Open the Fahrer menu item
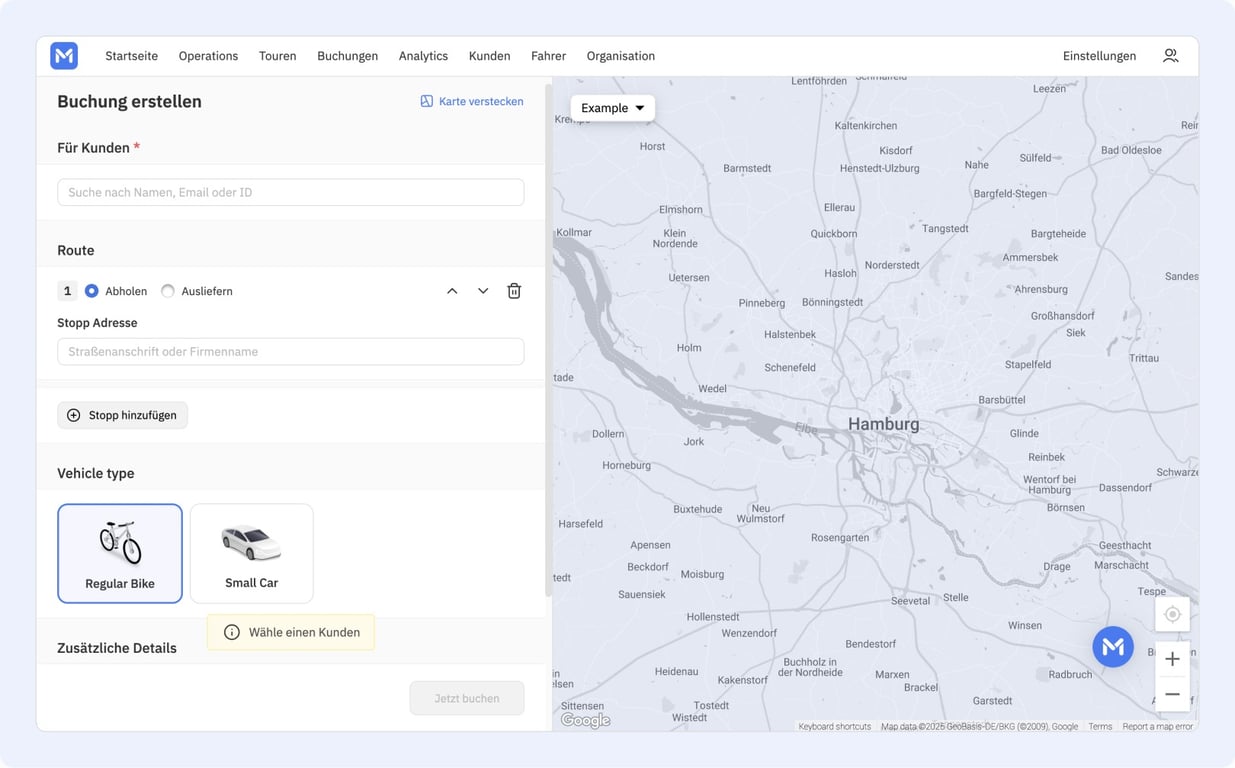The image size is (1235, 768). pyautogui.click(x=548, y=56)
